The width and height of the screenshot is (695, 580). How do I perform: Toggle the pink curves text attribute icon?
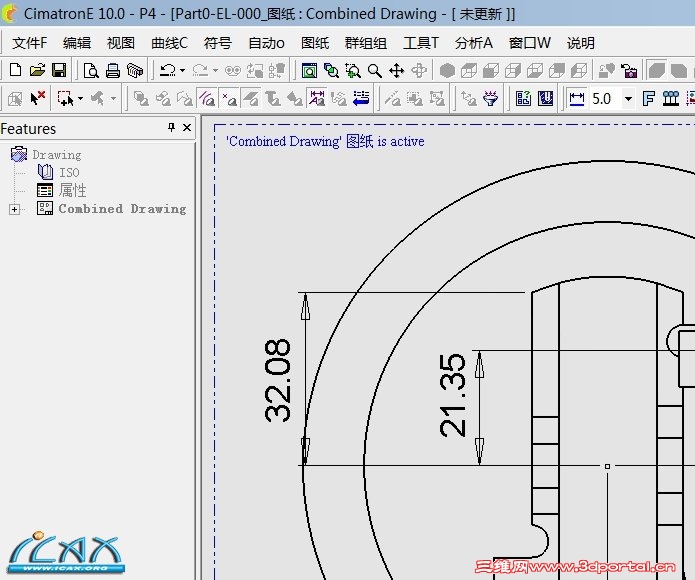point(207,98)
